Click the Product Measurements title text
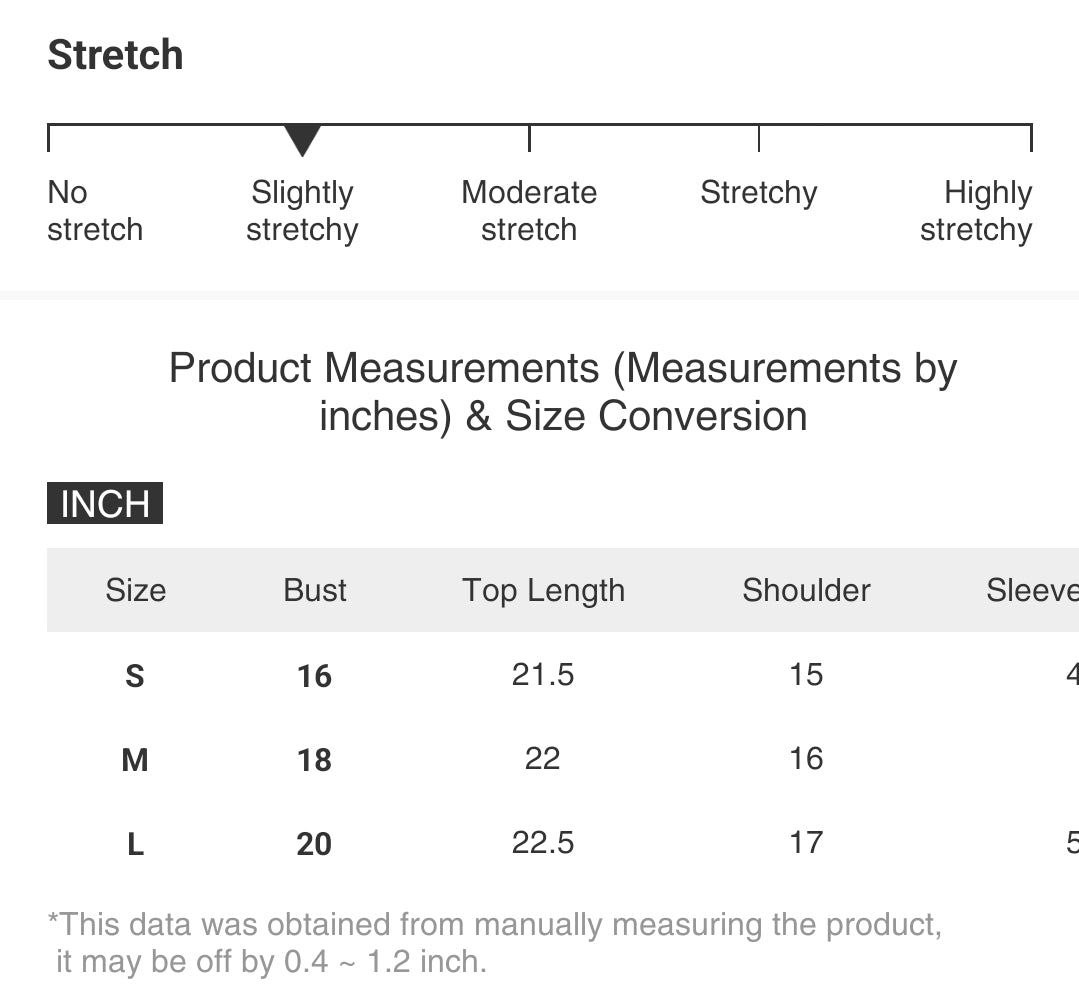1079x1005 pixels. 563,392
